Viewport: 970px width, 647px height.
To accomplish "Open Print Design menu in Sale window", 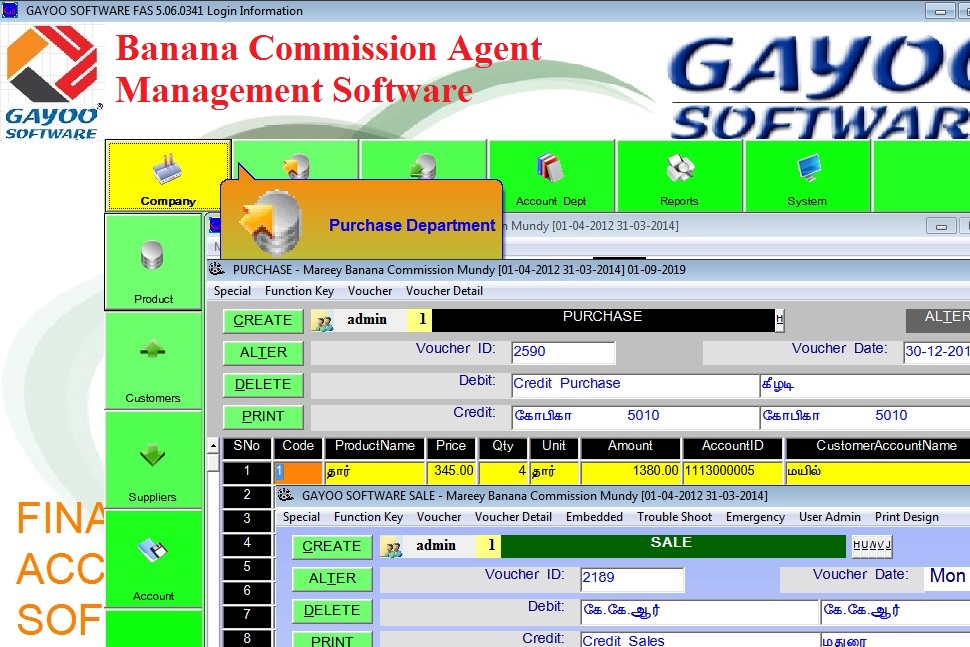I will 906,517.
